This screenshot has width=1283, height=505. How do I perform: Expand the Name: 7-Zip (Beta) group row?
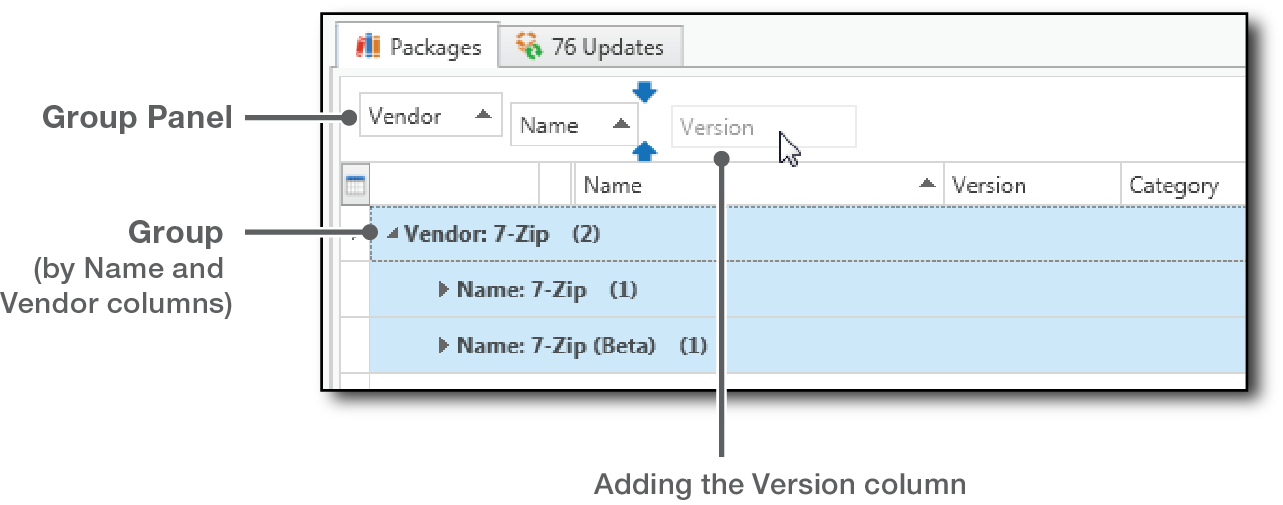coord(444,346)
